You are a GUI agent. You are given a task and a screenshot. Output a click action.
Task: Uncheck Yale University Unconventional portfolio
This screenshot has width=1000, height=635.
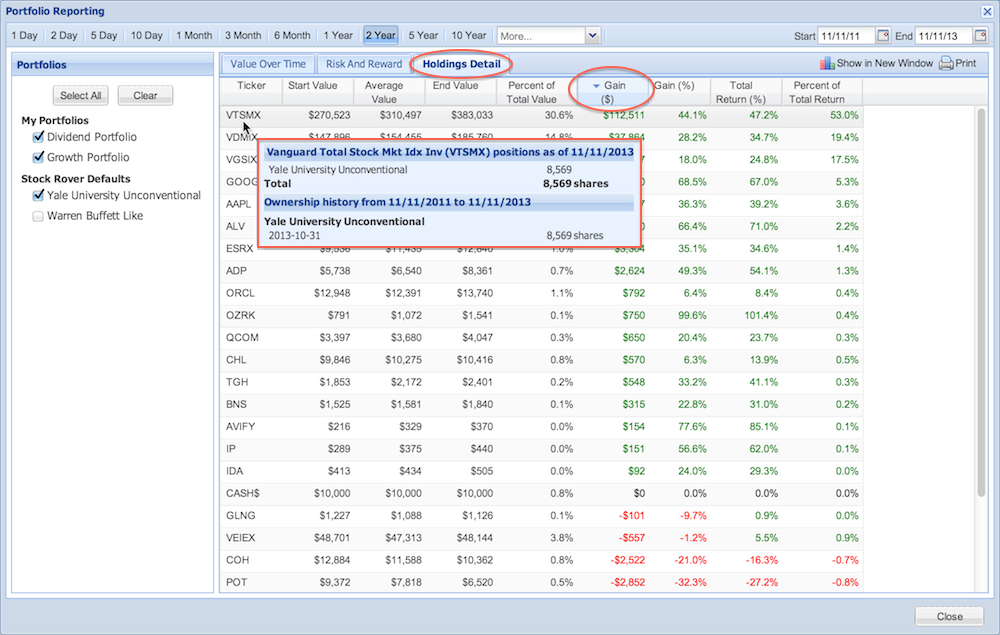point(38,196)
